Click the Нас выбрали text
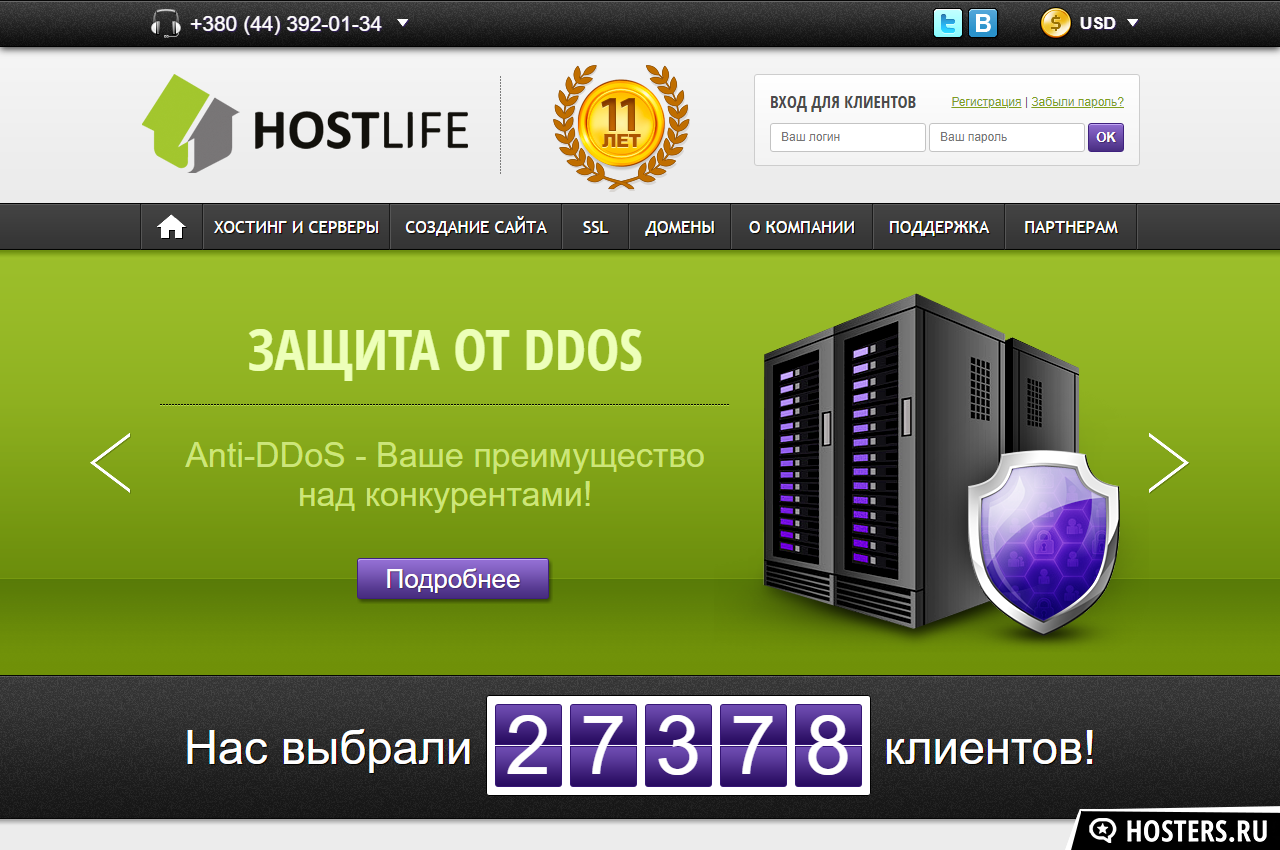 point(328,748)
